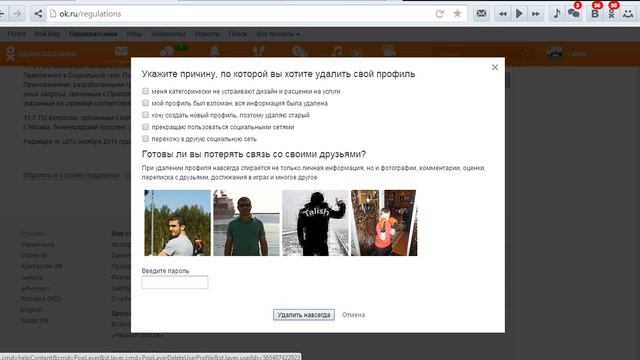Select 'English' language link
This screenshot has width=640, height=360.
coord(31,310)
